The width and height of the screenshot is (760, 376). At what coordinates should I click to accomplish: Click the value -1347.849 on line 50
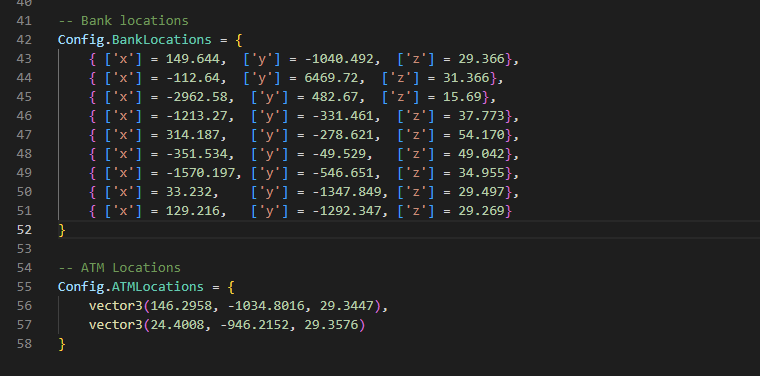(347, 192)
